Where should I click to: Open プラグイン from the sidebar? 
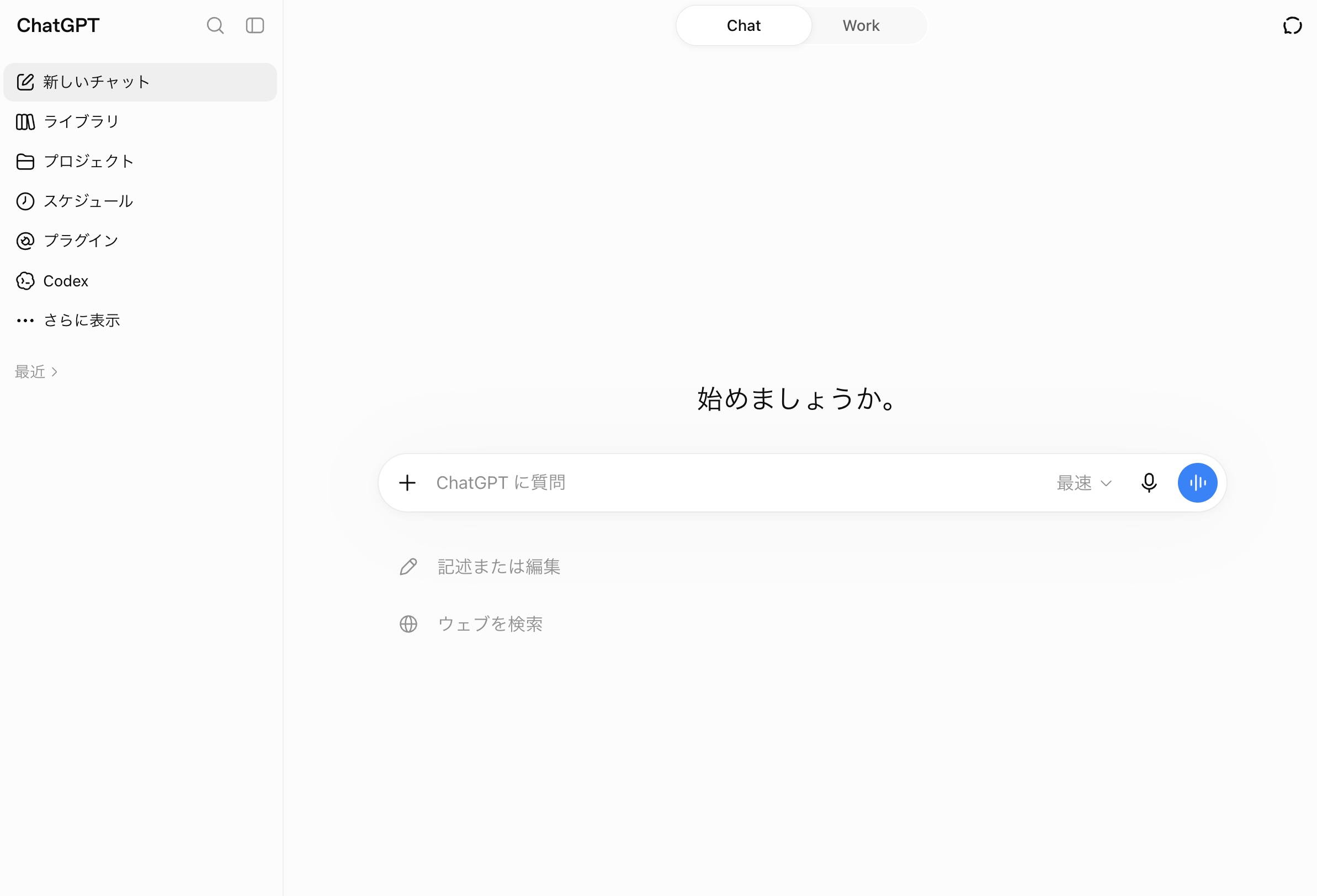(x=140, y=241)
